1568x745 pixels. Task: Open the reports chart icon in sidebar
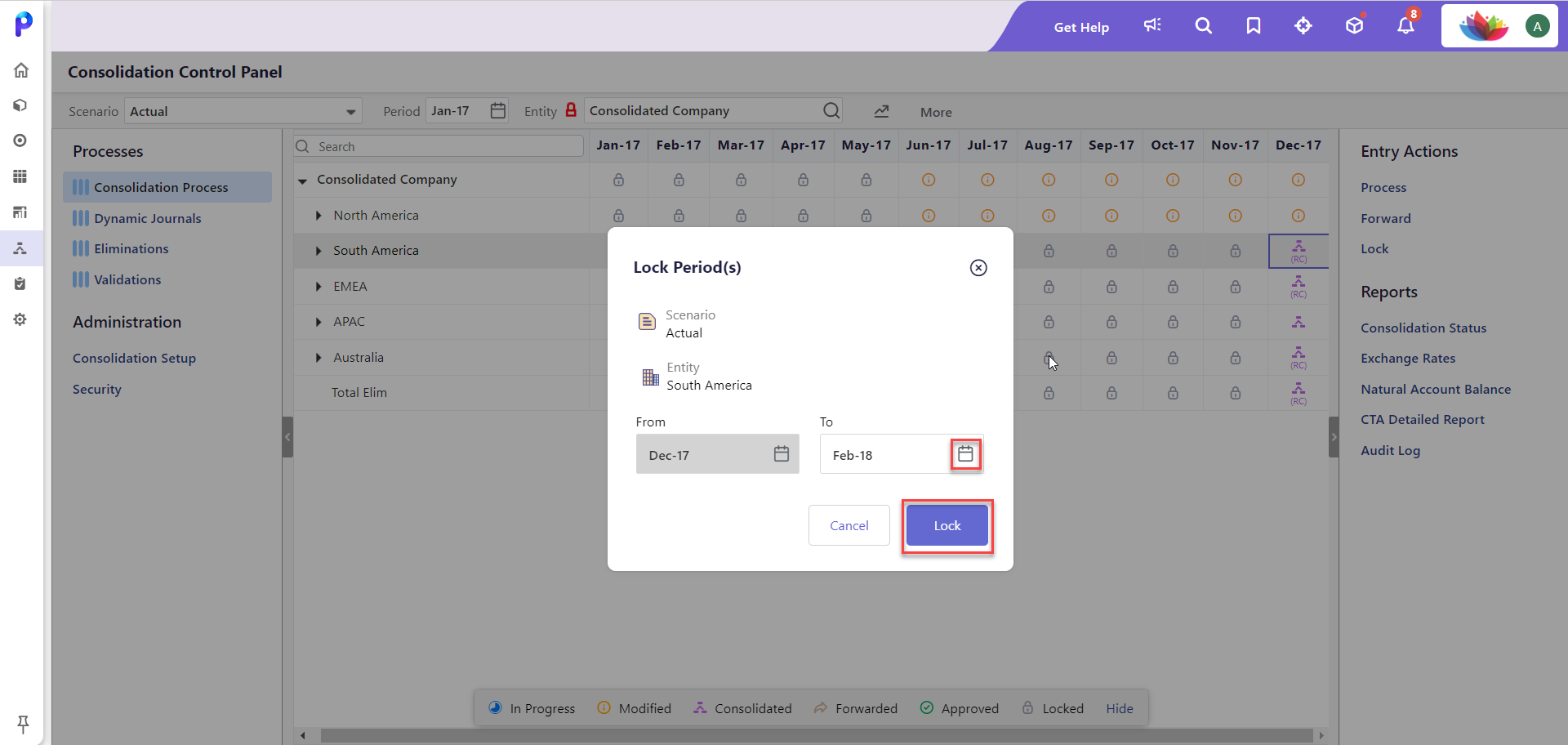click(21, 212)
